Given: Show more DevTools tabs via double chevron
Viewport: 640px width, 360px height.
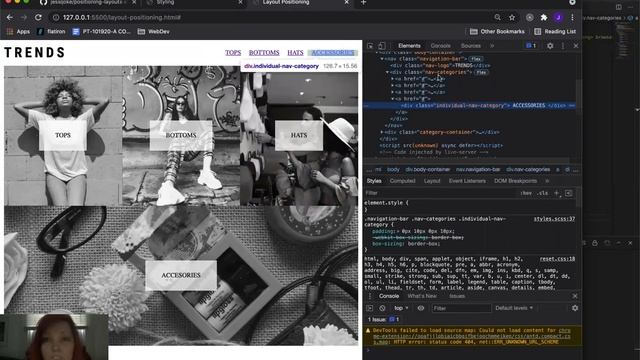Looking at the screenshot, I should pyautogui.click(x=492, y=46).
